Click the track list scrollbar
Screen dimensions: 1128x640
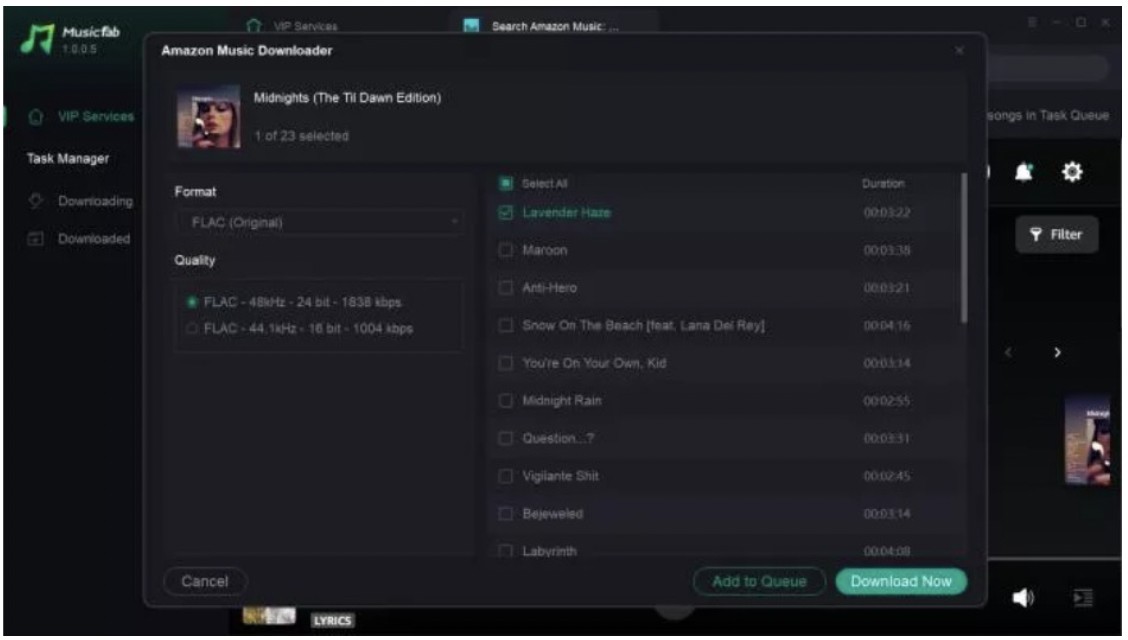964,248
